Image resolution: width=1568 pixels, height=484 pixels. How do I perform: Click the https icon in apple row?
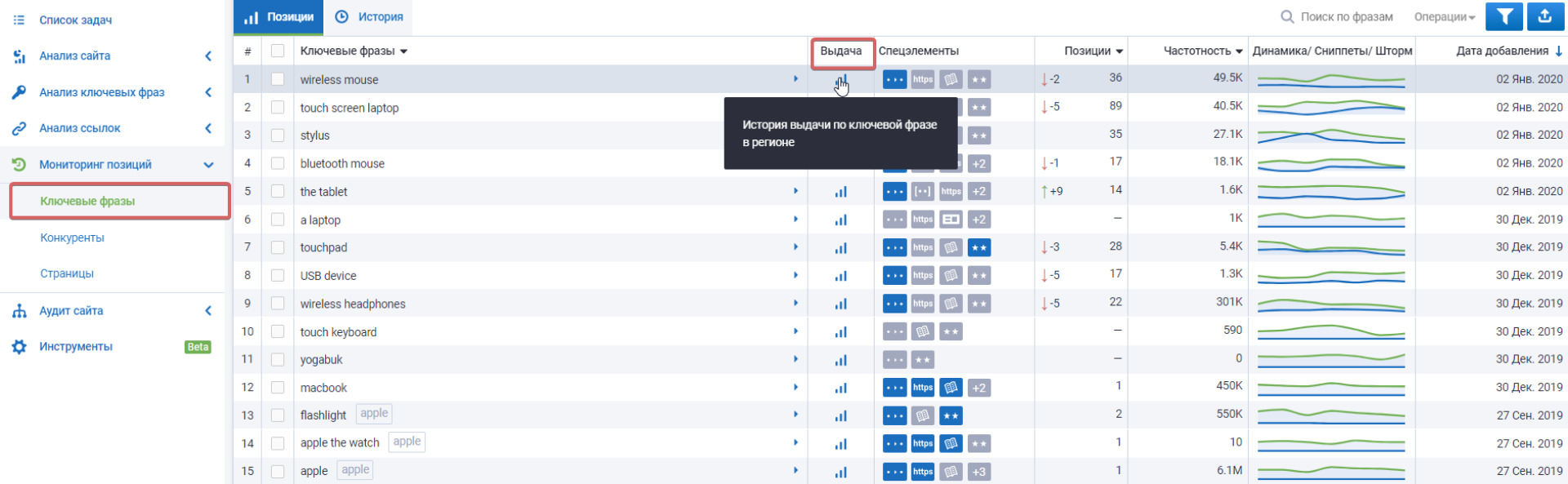tap(923, 472)
